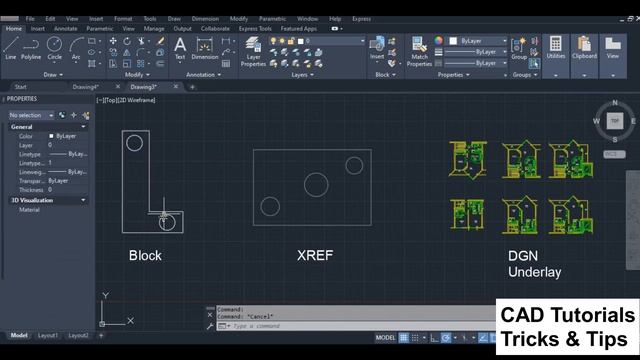640x360 pixels.
Task: Click the Fillet tool icon
Action: point(141,52)
